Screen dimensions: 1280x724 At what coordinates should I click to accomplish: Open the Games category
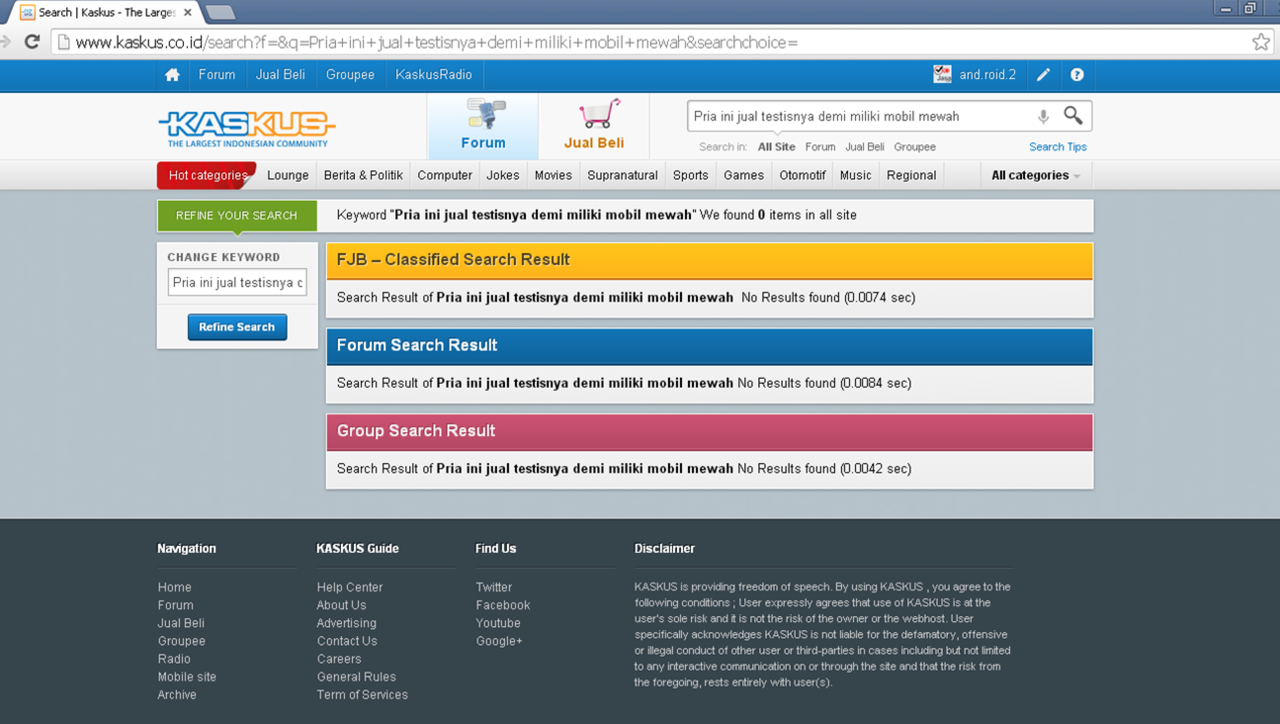(744, 175)
